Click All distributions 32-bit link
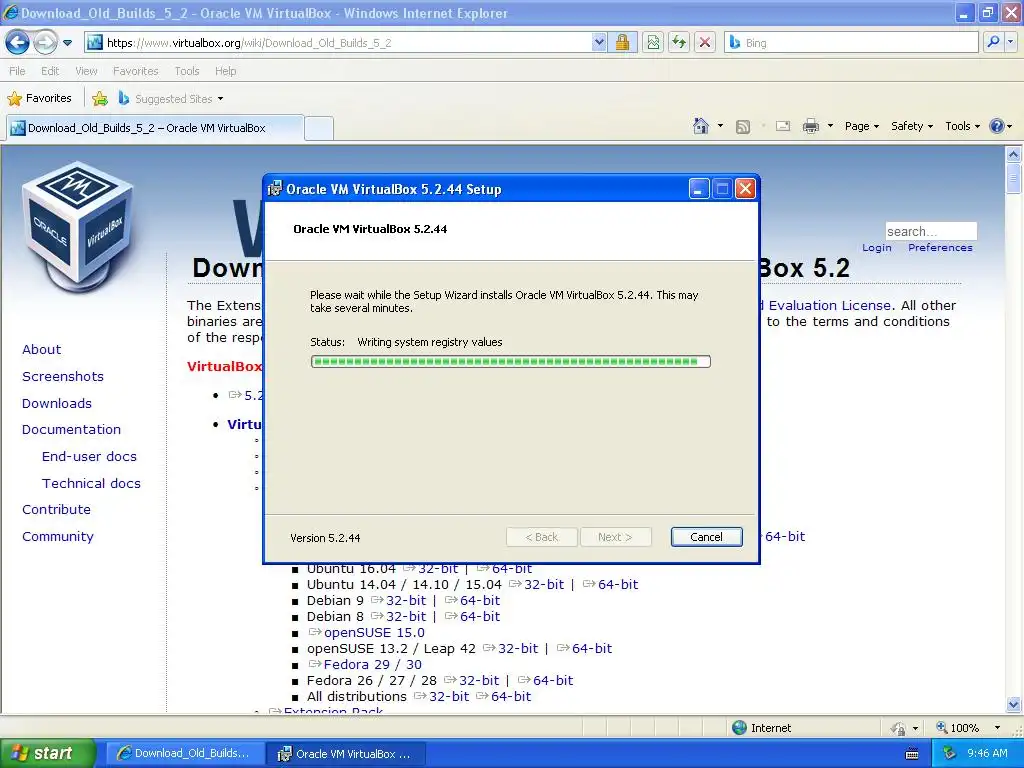Screen dimensions: 1024x768 [449, 696]
